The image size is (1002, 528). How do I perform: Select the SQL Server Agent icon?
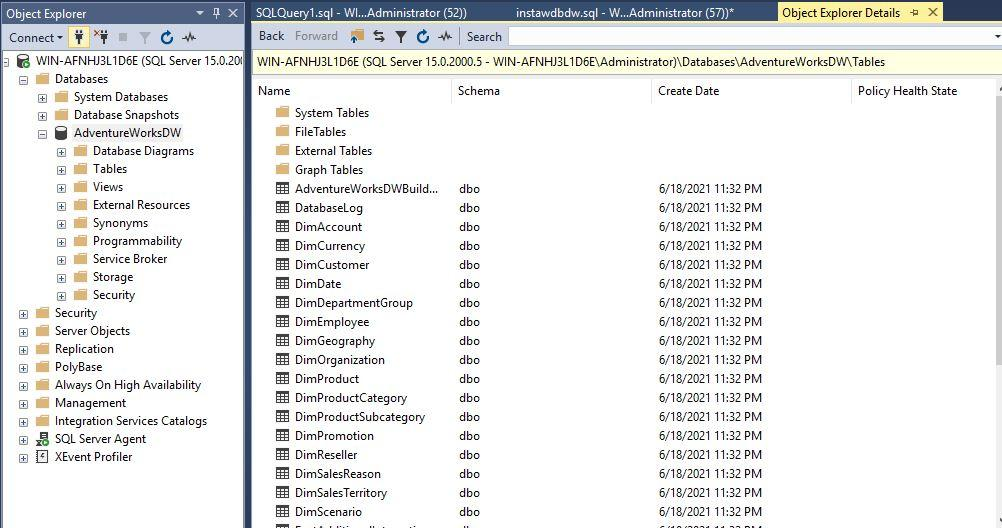pos(42,439)
